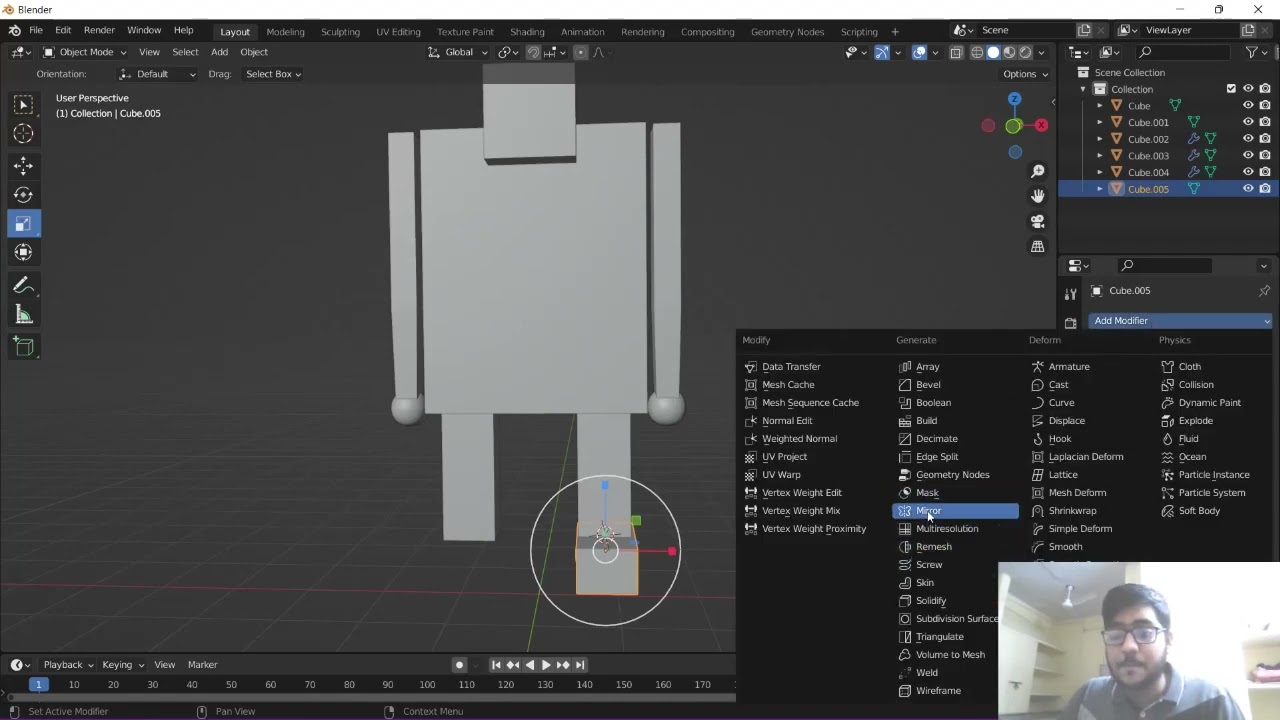Open the Render menu
The image size is (1280, 720).
[99, 31]
